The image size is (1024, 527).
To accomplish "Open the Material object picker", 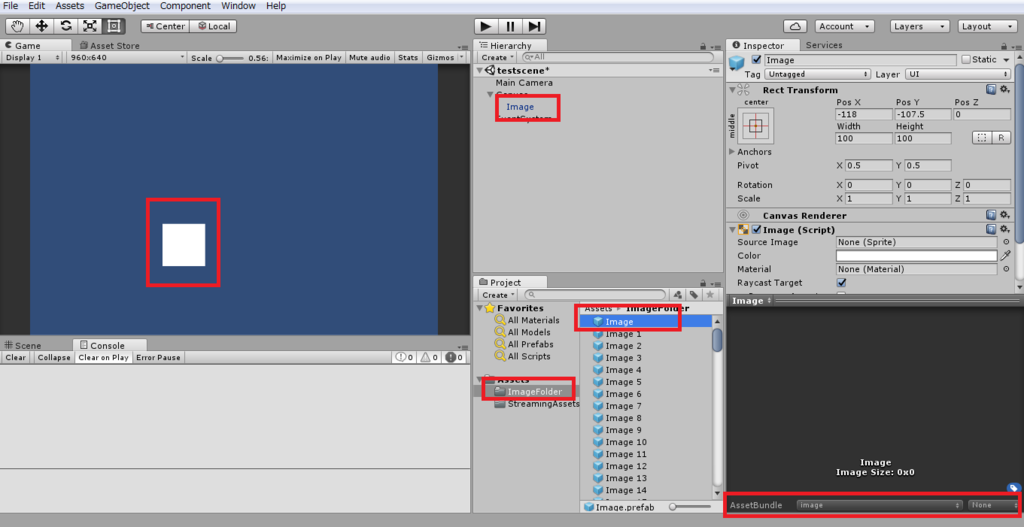I will pos(1006,269).
